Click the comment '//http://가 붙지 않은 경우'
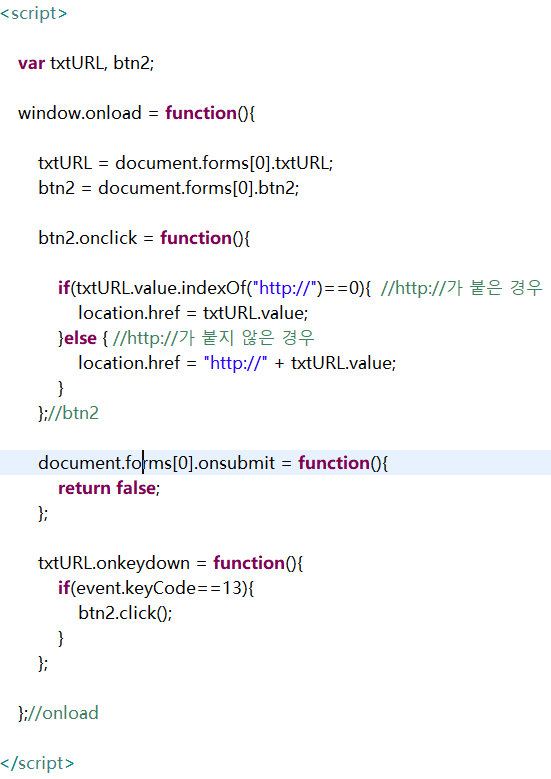 click(214, 338)
